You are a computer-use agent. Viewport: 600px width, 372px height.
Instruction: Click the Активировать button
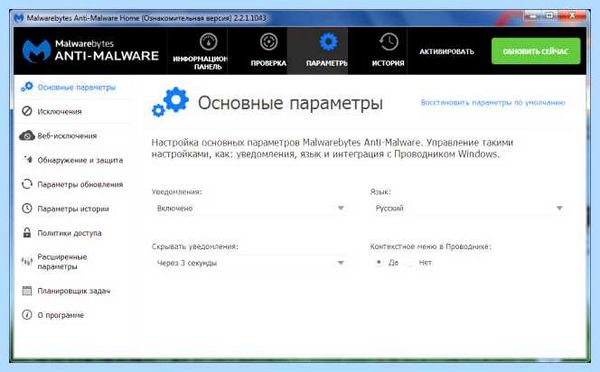(447, 51)
